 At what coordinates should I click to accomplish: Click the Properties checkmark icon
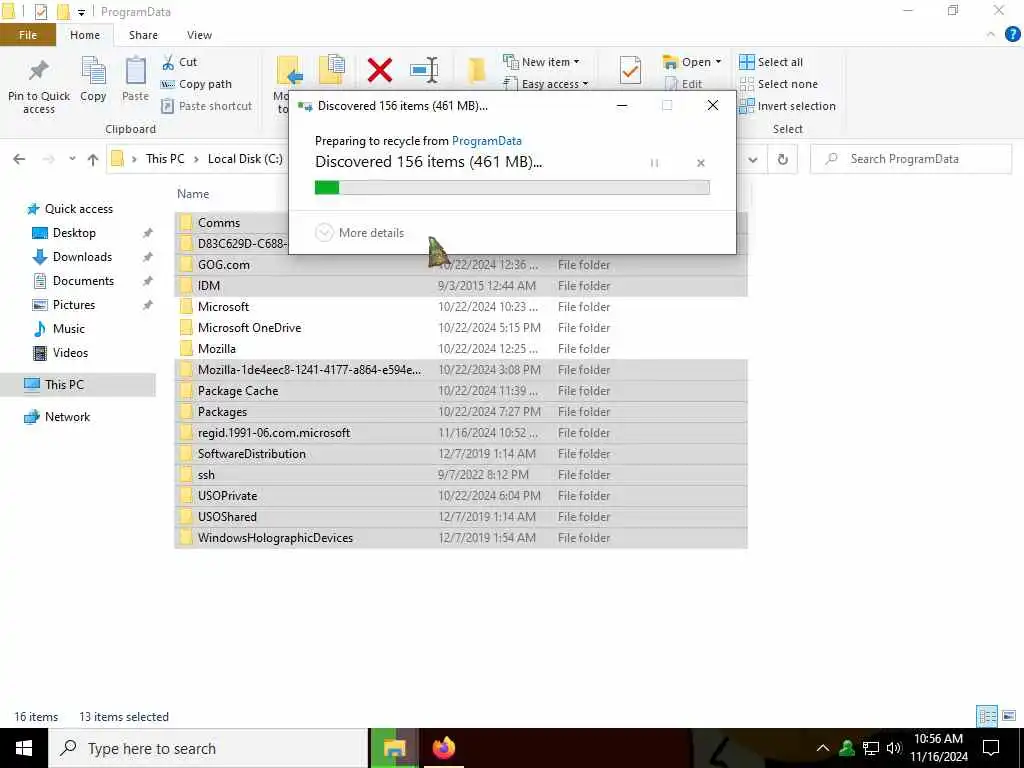tap(630, 70)
